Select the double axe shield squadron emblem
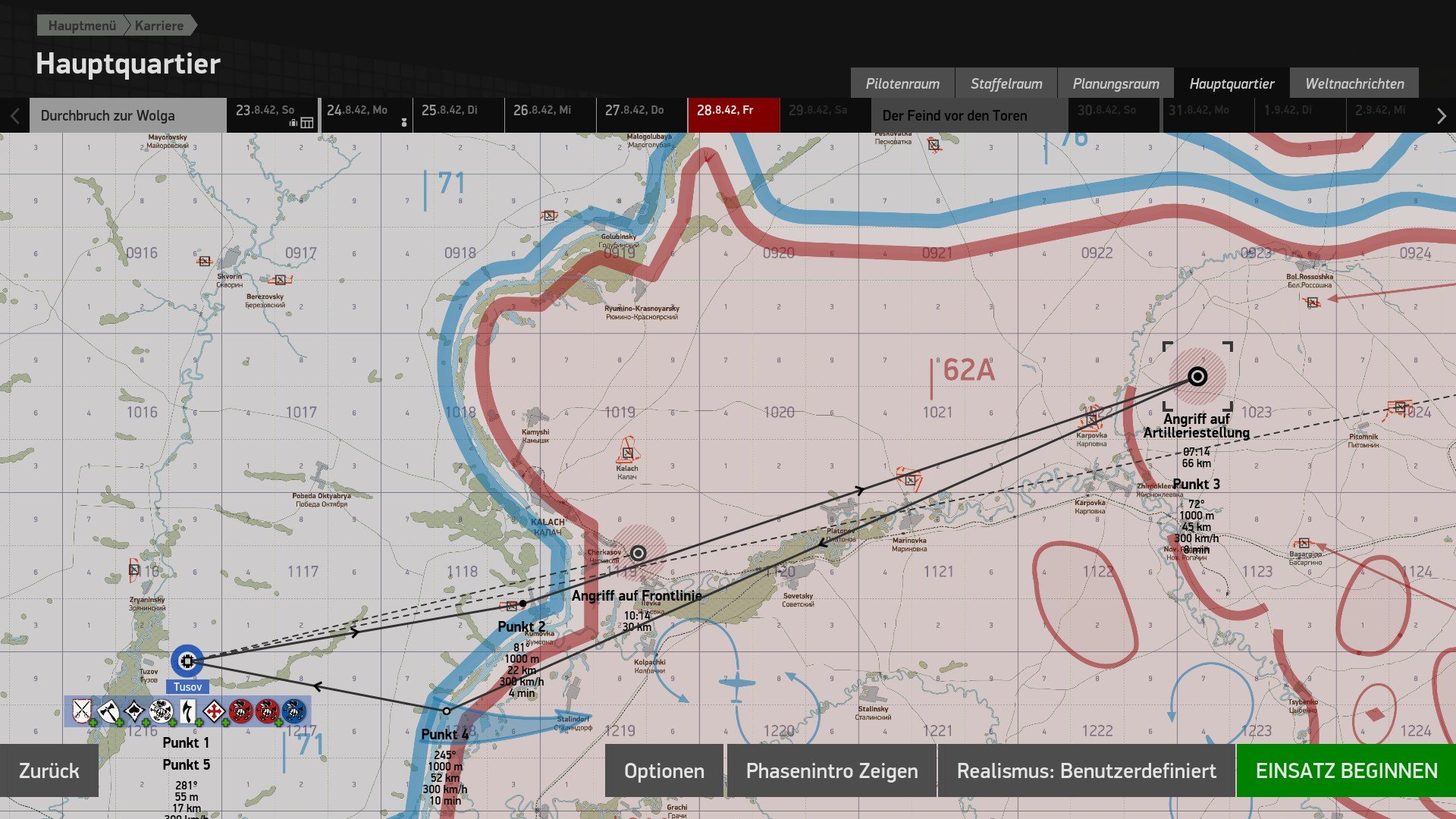The height and width of the screenshot is (819, 1456). click(108, 711)
